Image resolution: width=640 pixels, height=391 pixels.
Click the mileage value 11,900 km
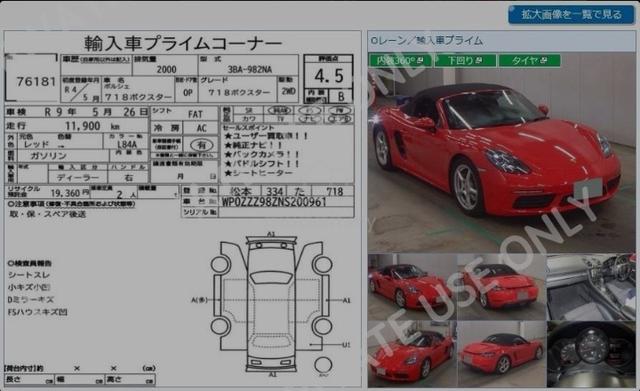92,126
